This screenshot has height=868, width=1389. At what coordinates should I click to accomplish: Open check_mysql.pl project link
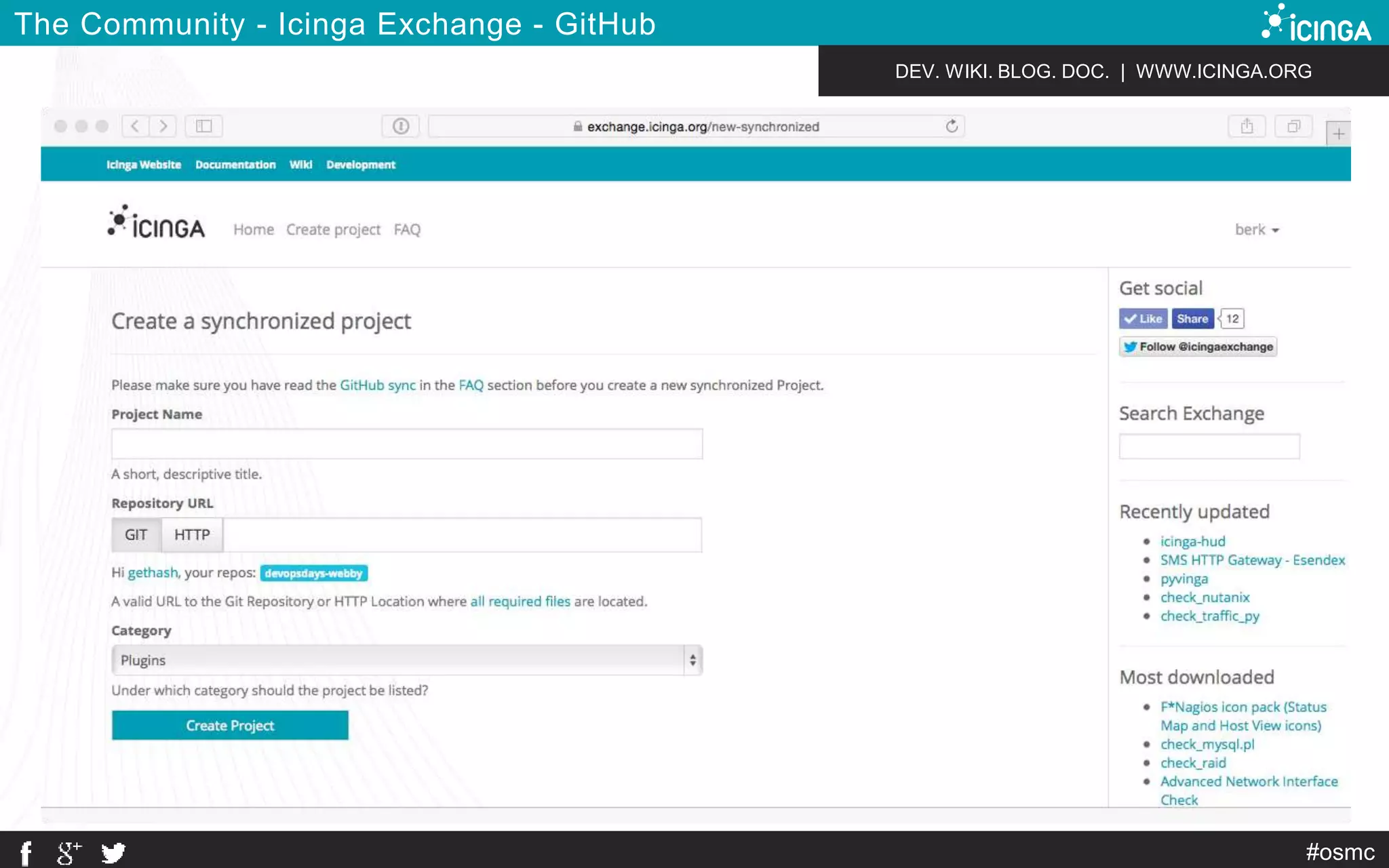(x=1207, y=744)
